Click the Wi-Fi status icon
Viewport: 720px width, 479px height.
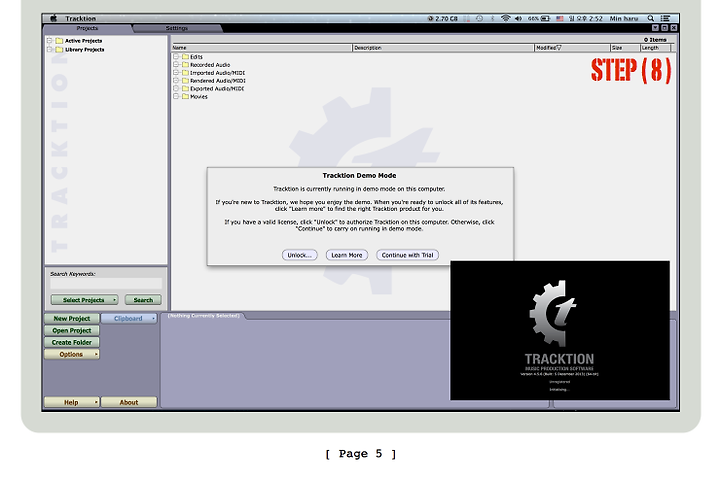pos(506,18)
